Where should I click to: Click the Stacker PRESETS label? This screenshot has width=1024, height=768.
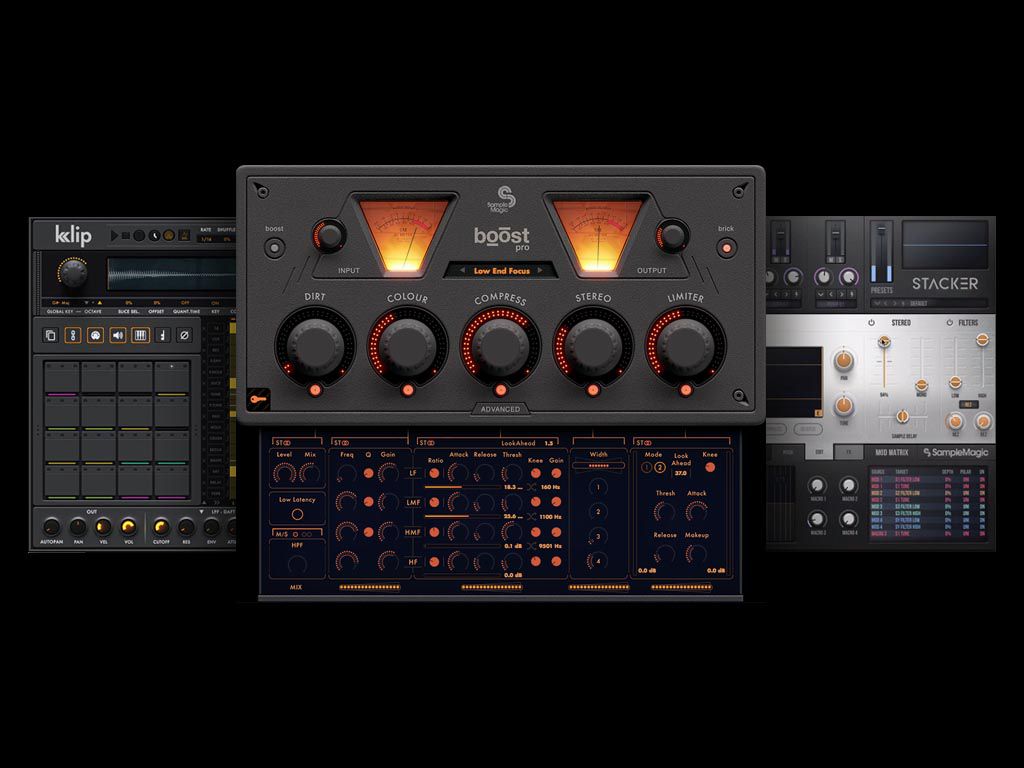coord(882,290)
